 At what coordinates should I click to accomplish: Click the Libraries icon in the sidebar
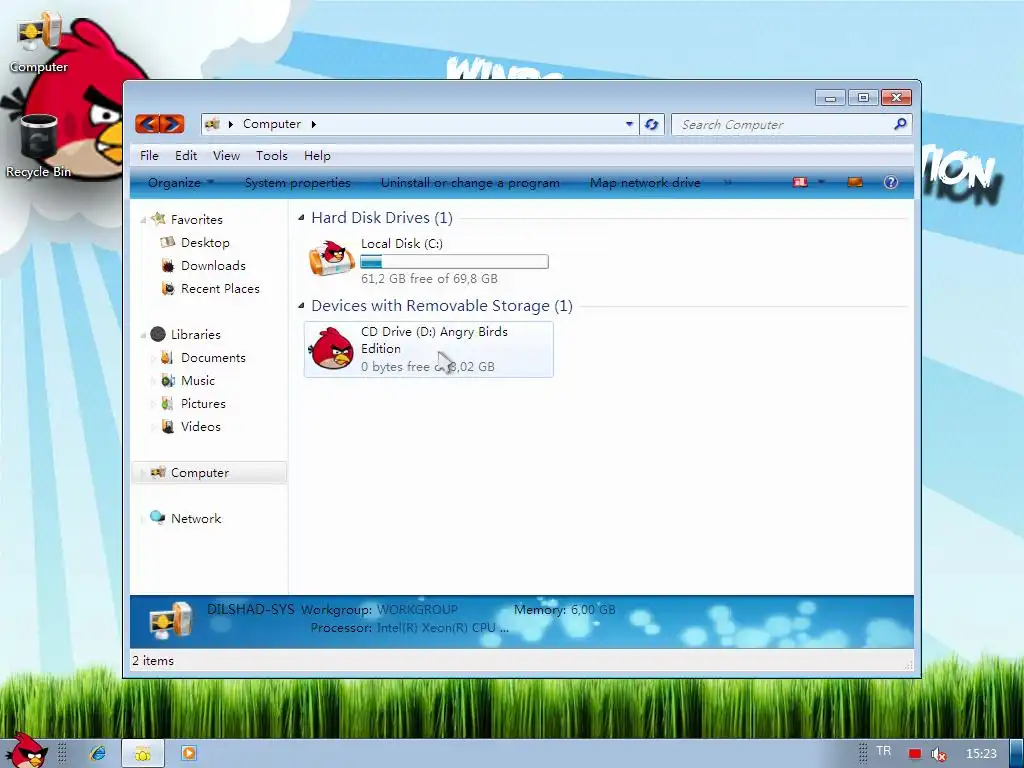pos(158,334)
